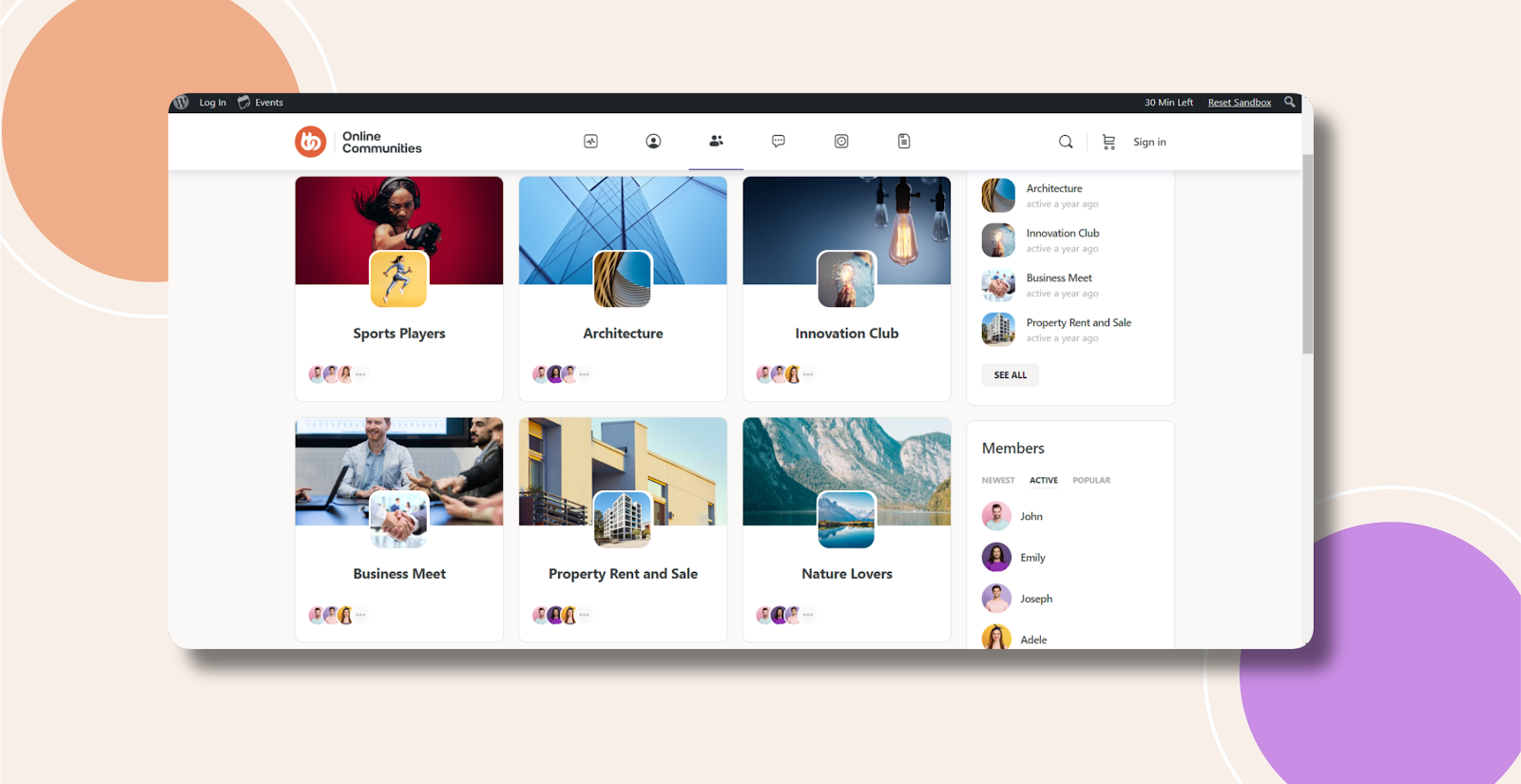Open John's member profile name
Screen dimensions: 1521x784
pyautogui.click(x=1031, y=517)
